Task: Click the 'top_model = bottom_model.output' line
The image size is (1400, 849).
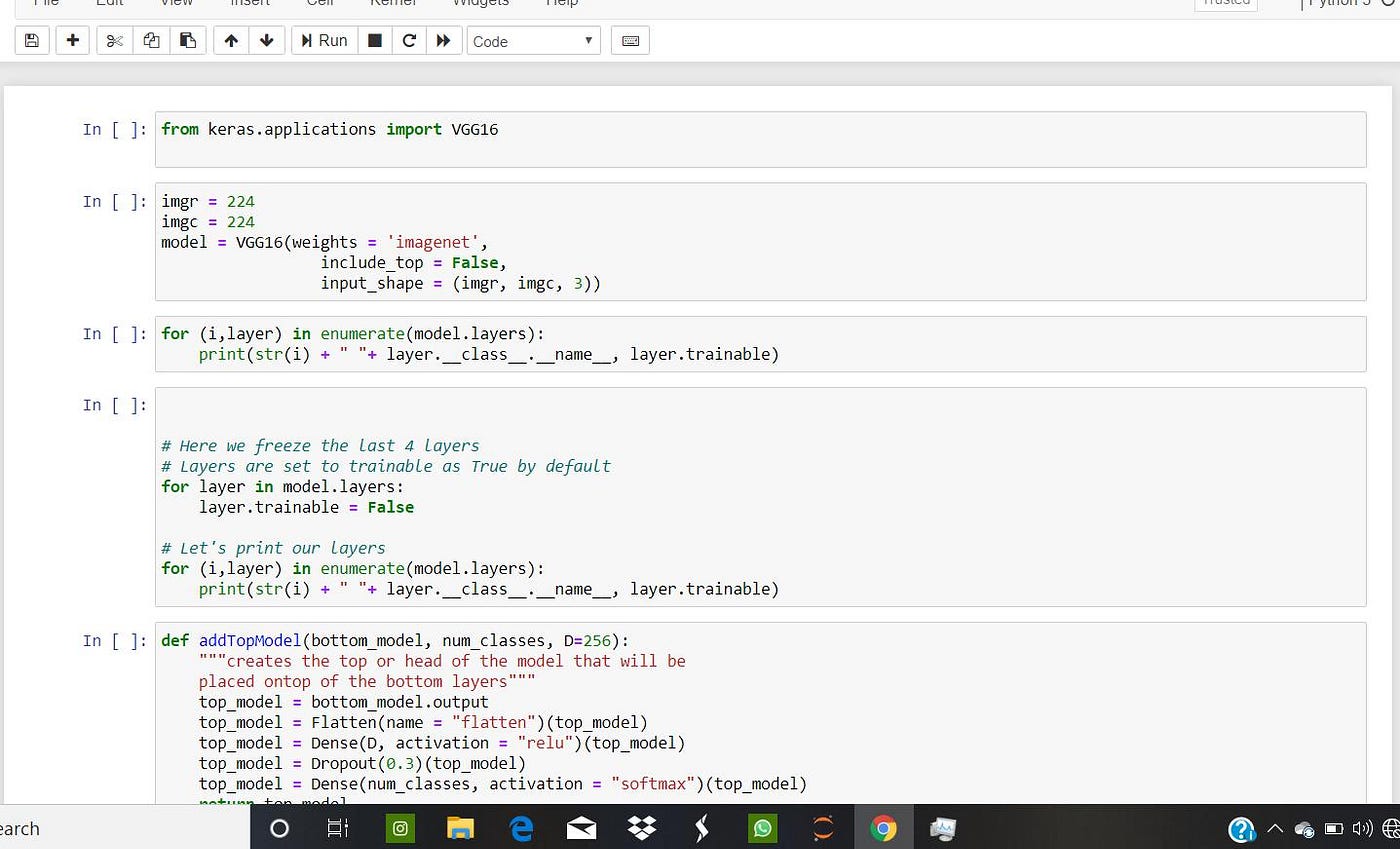Action: [x=343, y=702]
